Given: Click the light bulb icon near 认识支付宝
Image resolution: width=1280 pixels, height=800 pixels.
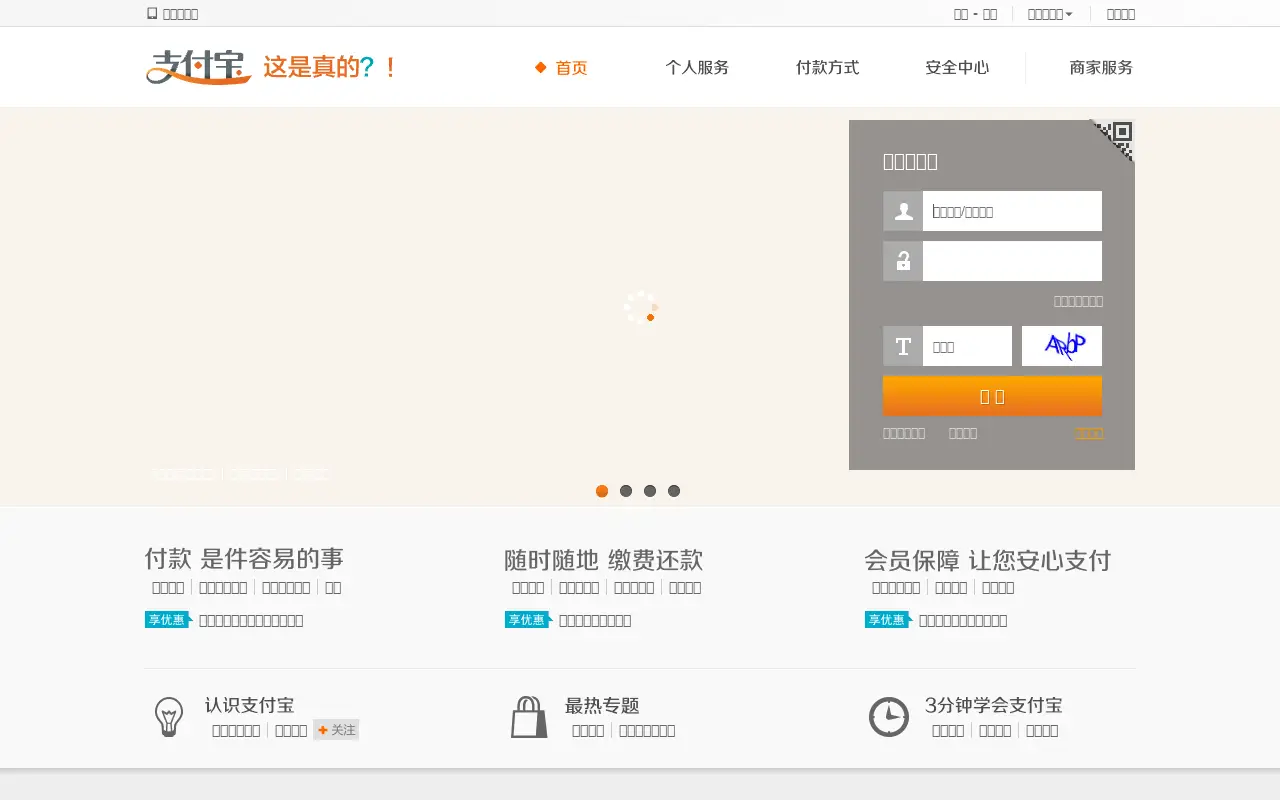Looking at the screenshot, I should (x=169, y=717).
